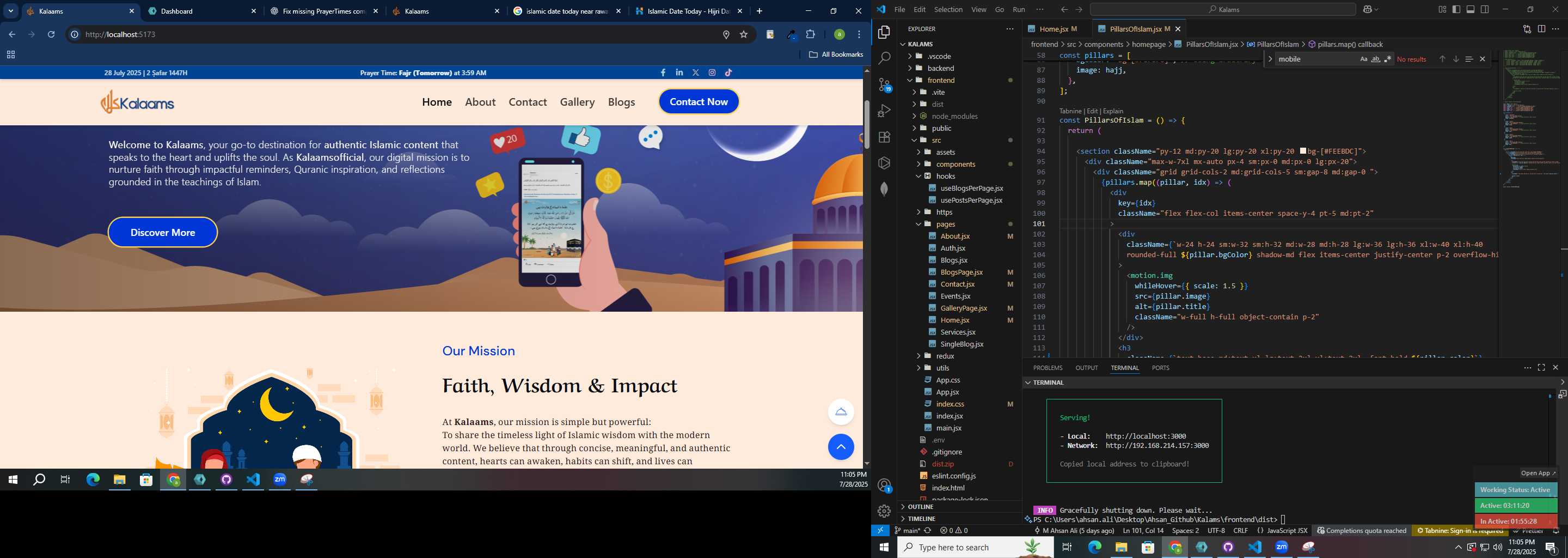Maximize the terminal panel size icon
Viewport: 1568px width, 558px height.
1541,367
